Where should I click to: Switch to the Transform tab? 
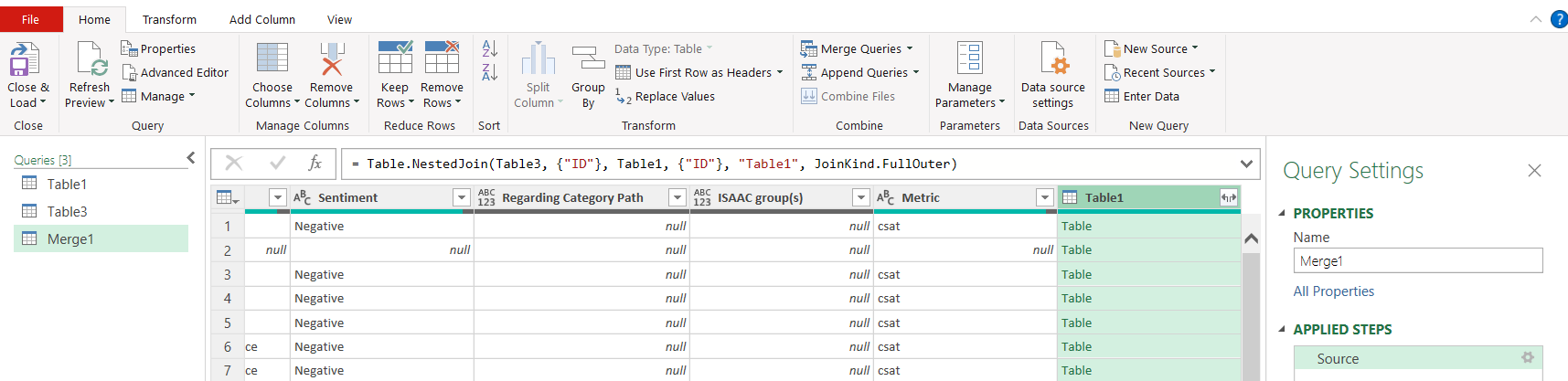[169, 19]
